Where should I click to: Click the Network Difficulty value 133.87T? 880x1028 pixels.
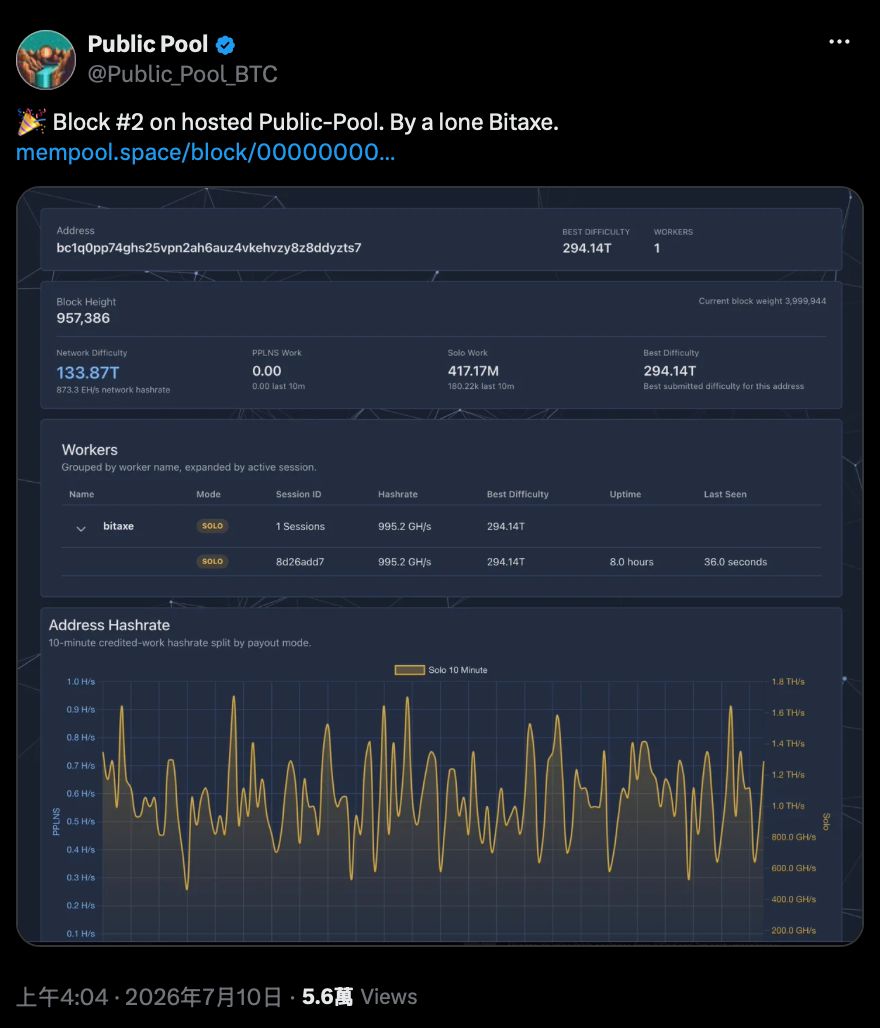tap(88, 372)
